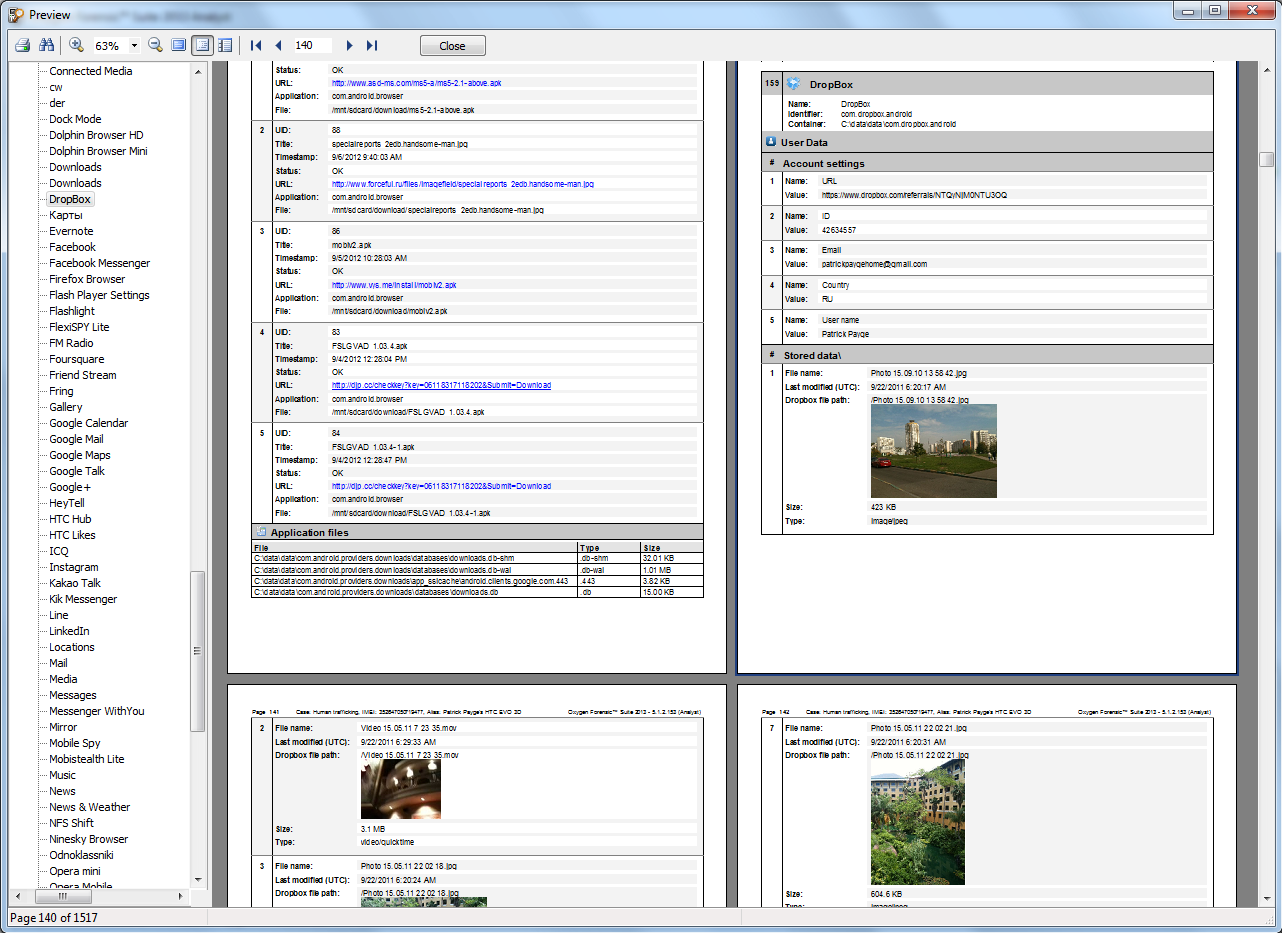Select Google Calendar tree item

(x=89, y=423)
